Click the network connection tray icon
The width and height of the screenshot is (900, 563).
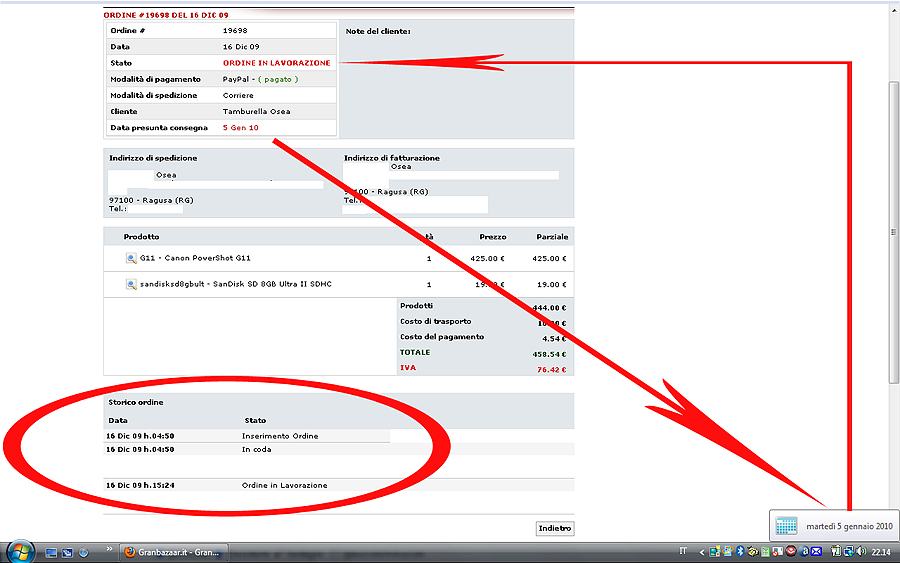(846, 551)
